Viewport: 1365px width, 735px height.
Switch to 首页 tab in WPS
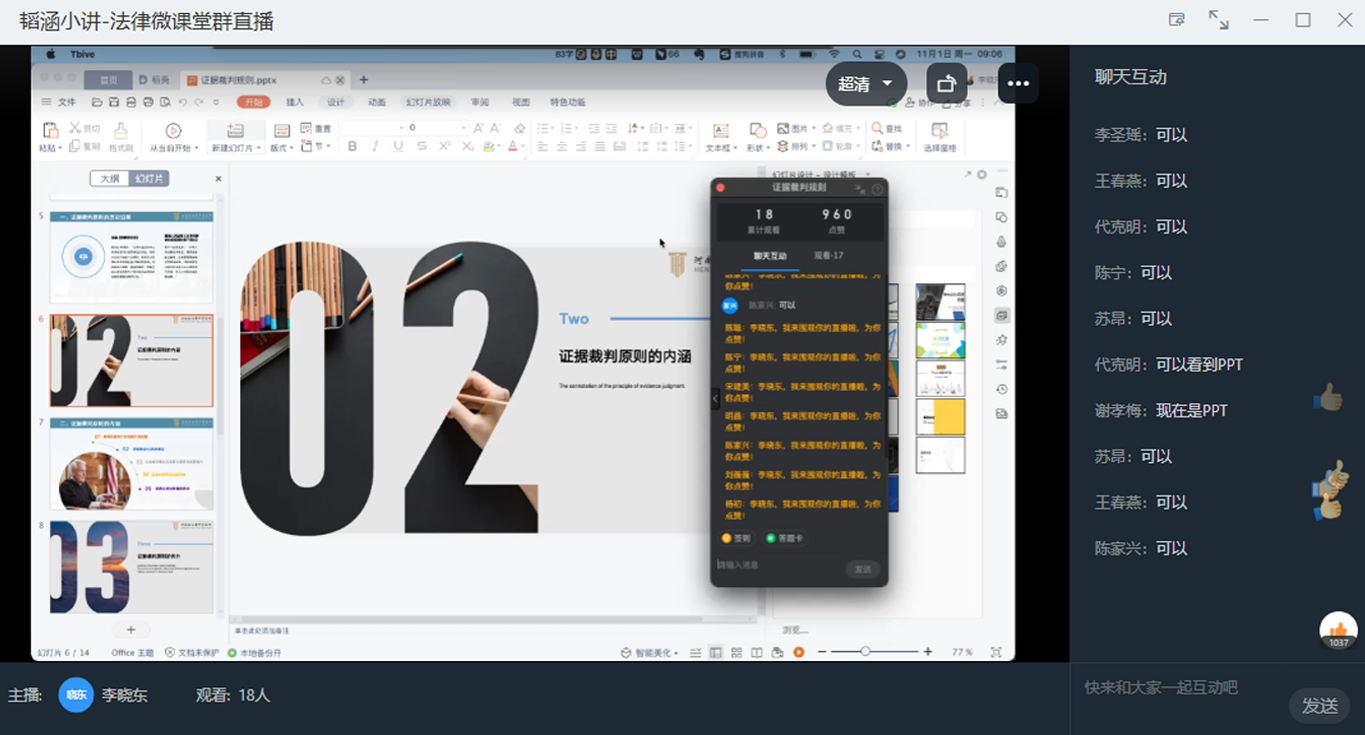tap(108, 80)
